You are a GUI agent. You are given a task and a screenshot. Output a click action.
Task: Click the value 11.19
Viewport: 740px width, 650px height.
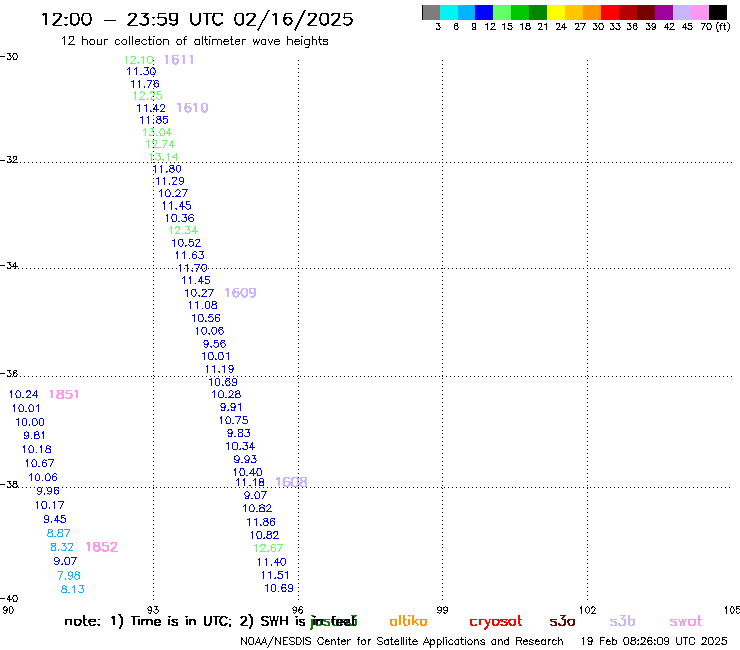click(219, 369)
